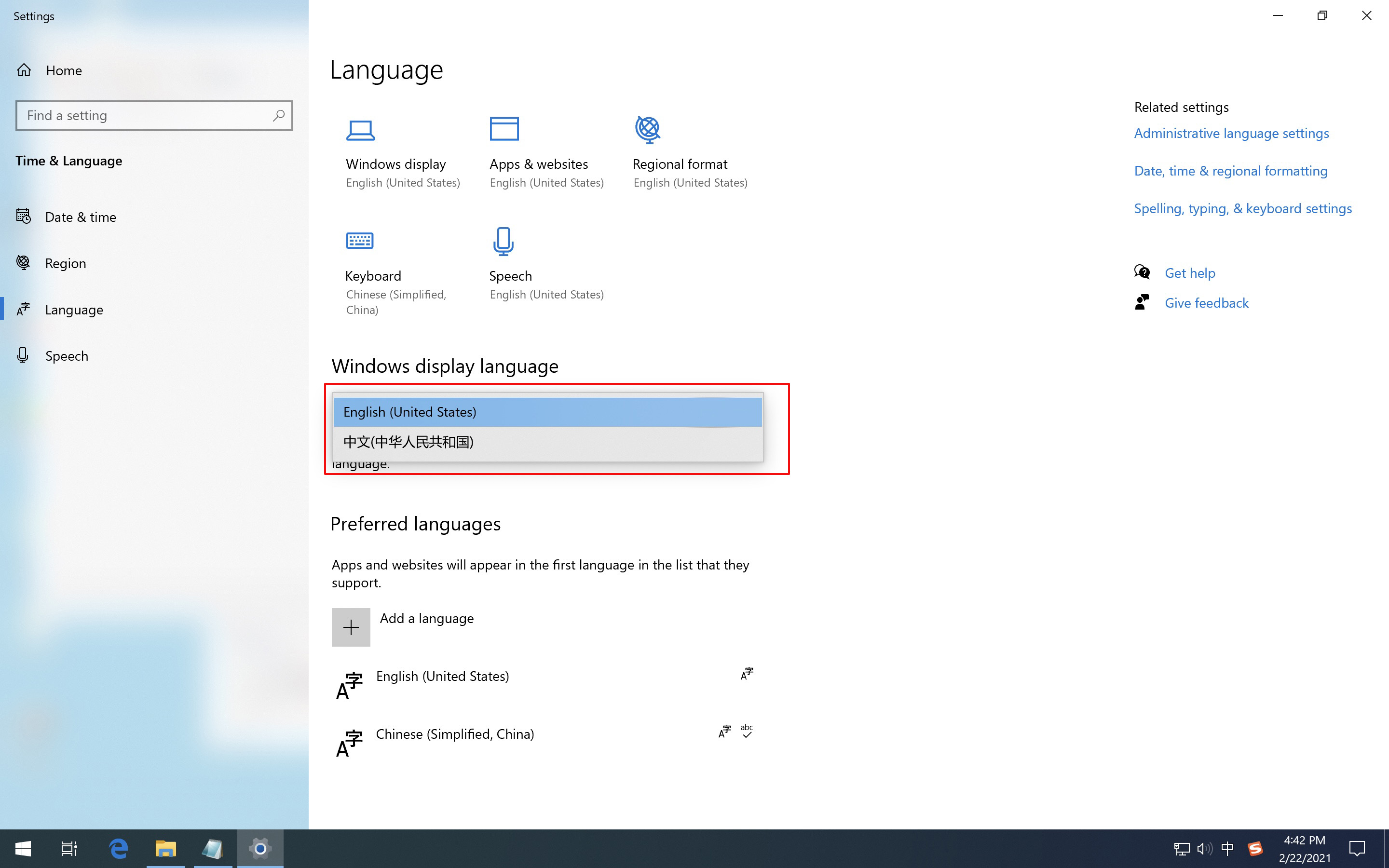Open spell-check options via abc icon for Chinese
The height and width of the screenshot is (868, 1389).
click(746, 730)
